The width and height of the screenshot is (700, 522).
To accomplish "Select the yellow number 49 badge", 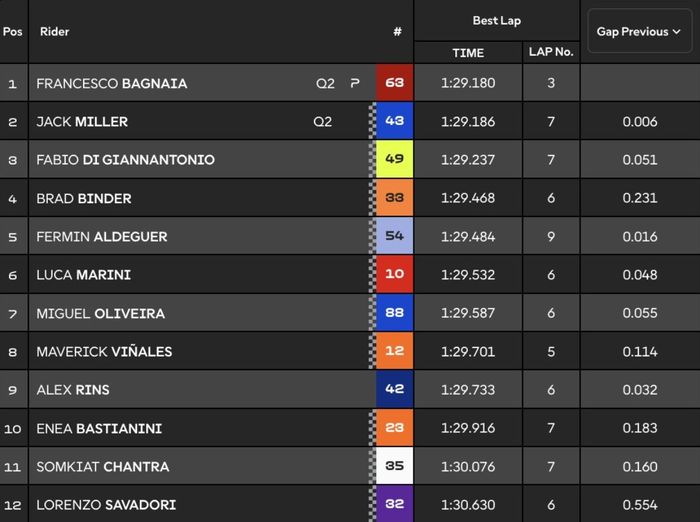I will click(x=394, y=160).
